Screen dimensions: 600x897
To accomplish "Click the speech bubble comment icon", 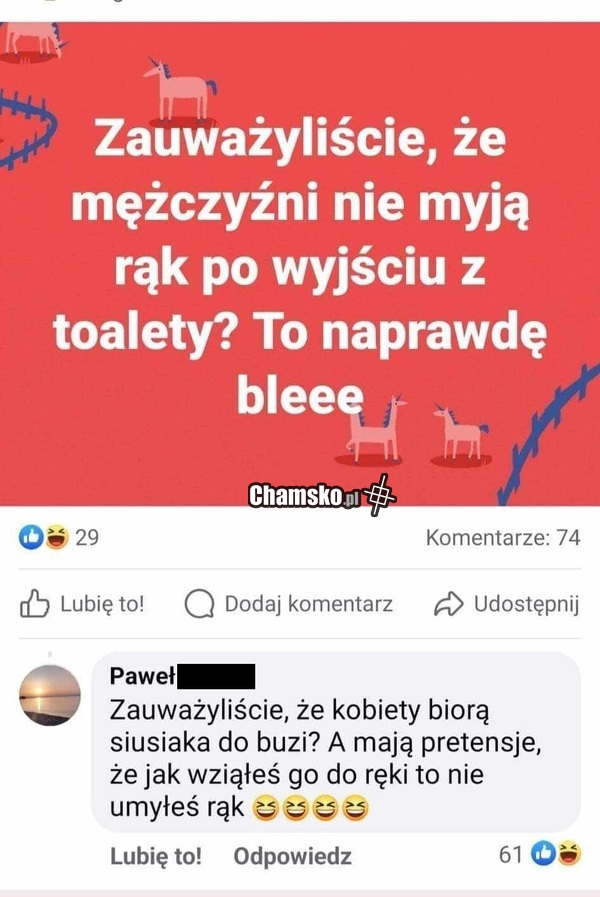I will [200, 604].
